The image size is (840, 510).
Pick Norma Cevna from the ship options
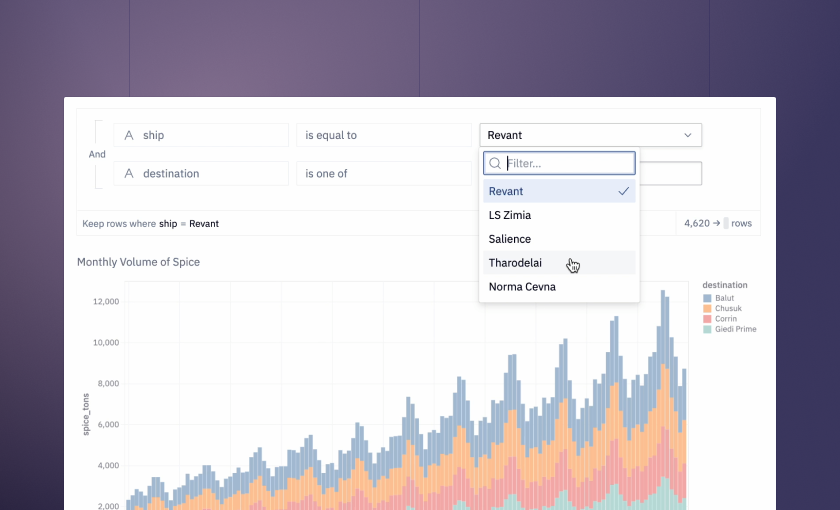point(559,287)
